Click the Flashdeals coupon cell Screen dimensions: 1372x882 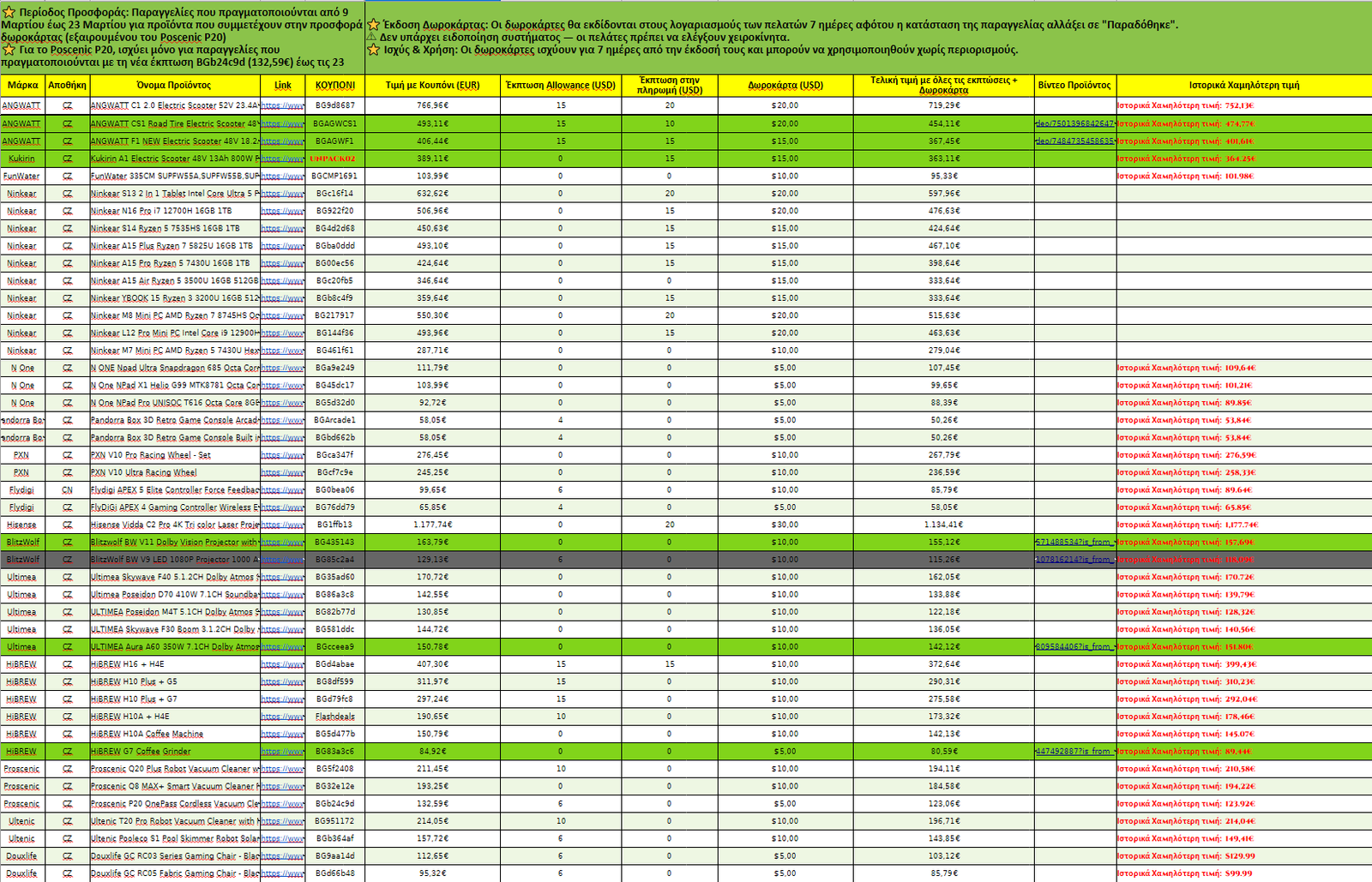(x=334, y=717)
